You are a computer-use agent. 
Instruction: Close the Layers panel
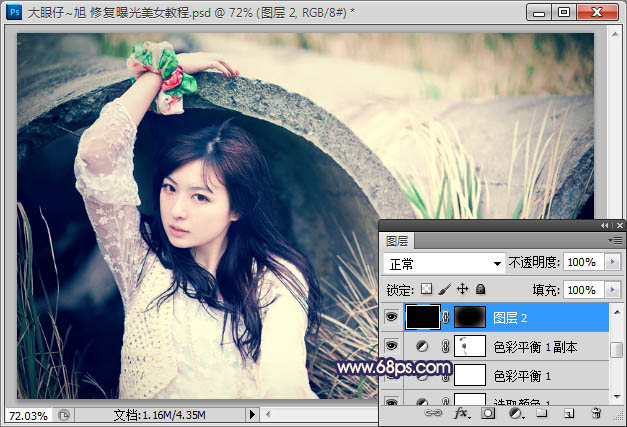coord(619,226)
